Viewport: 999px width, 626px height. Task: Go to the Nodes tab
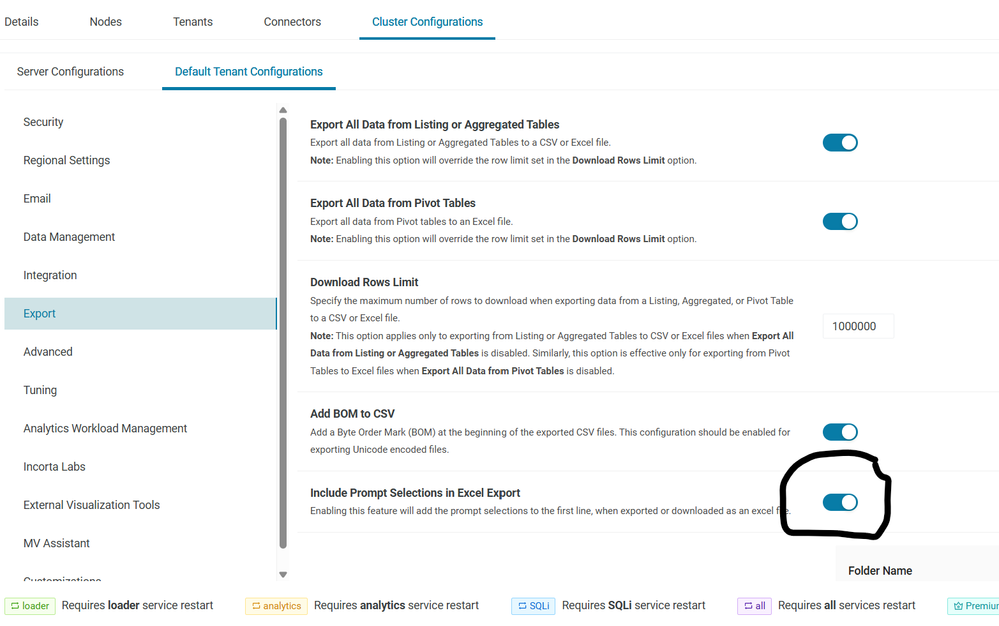tap(106, 22)
